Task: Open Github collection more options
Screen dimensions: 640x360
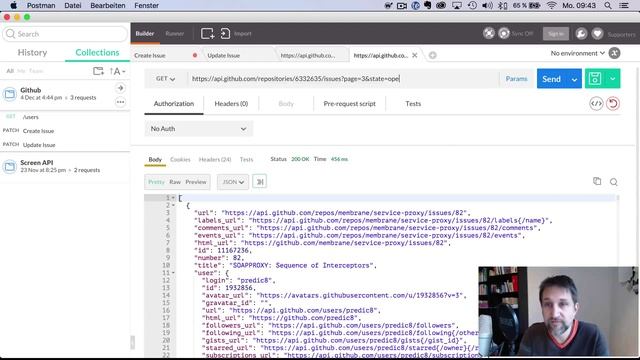Action: click(x=120, y=102)
